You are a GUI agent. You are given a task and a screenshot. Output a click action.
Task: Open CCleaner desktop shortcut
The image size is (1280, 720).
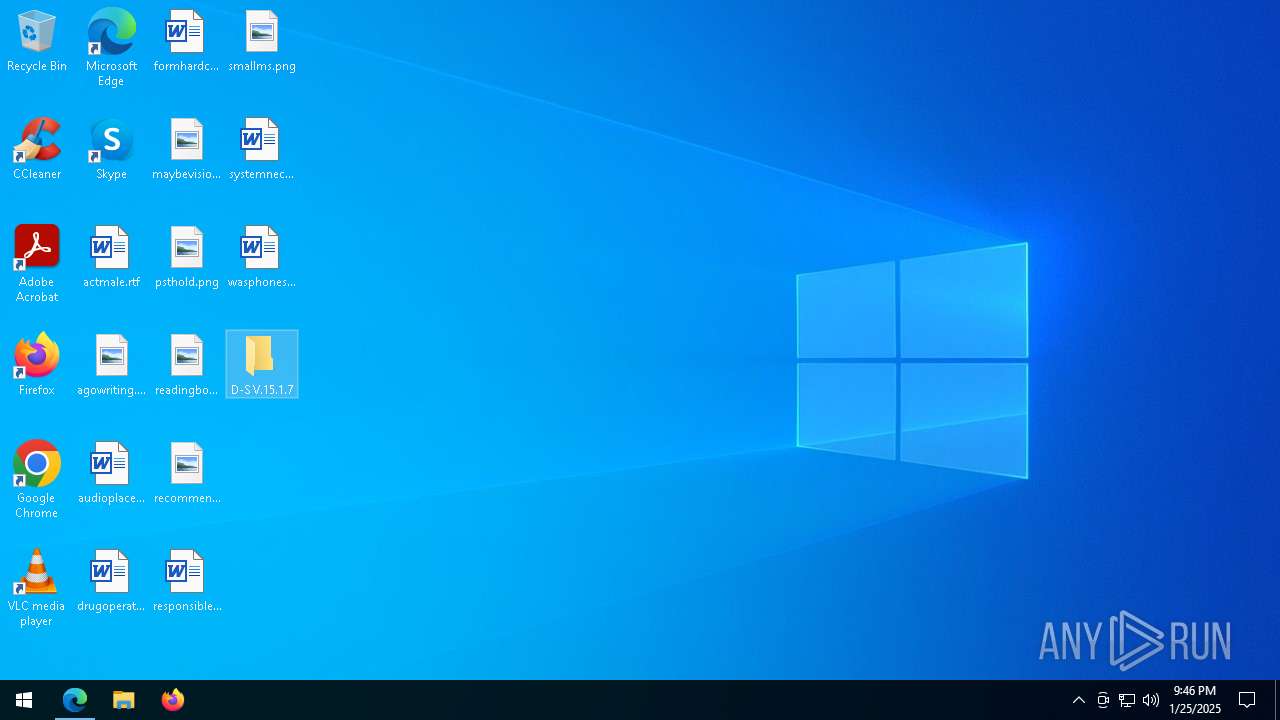point(37,150)
